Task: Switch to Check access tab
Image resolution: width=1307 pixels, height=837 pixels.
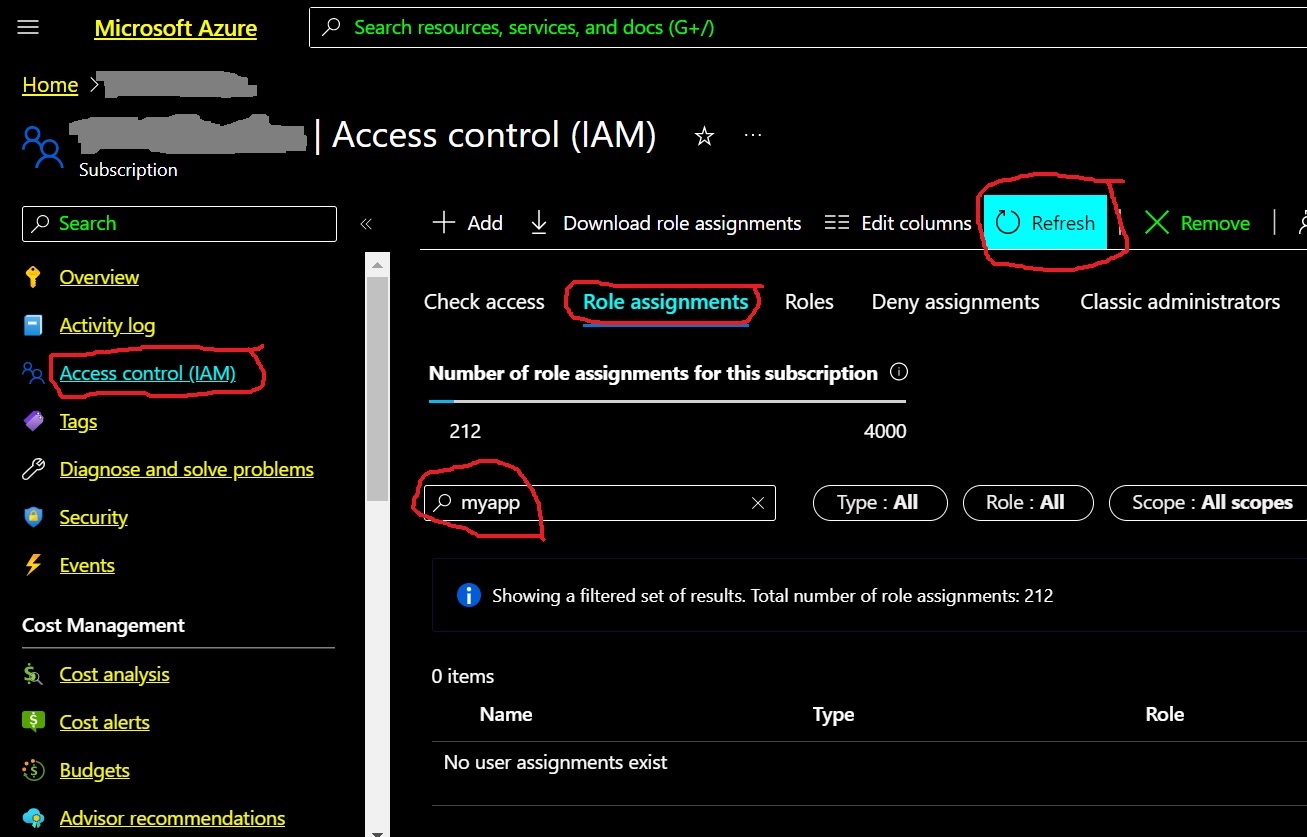Action: pos(484,302)
